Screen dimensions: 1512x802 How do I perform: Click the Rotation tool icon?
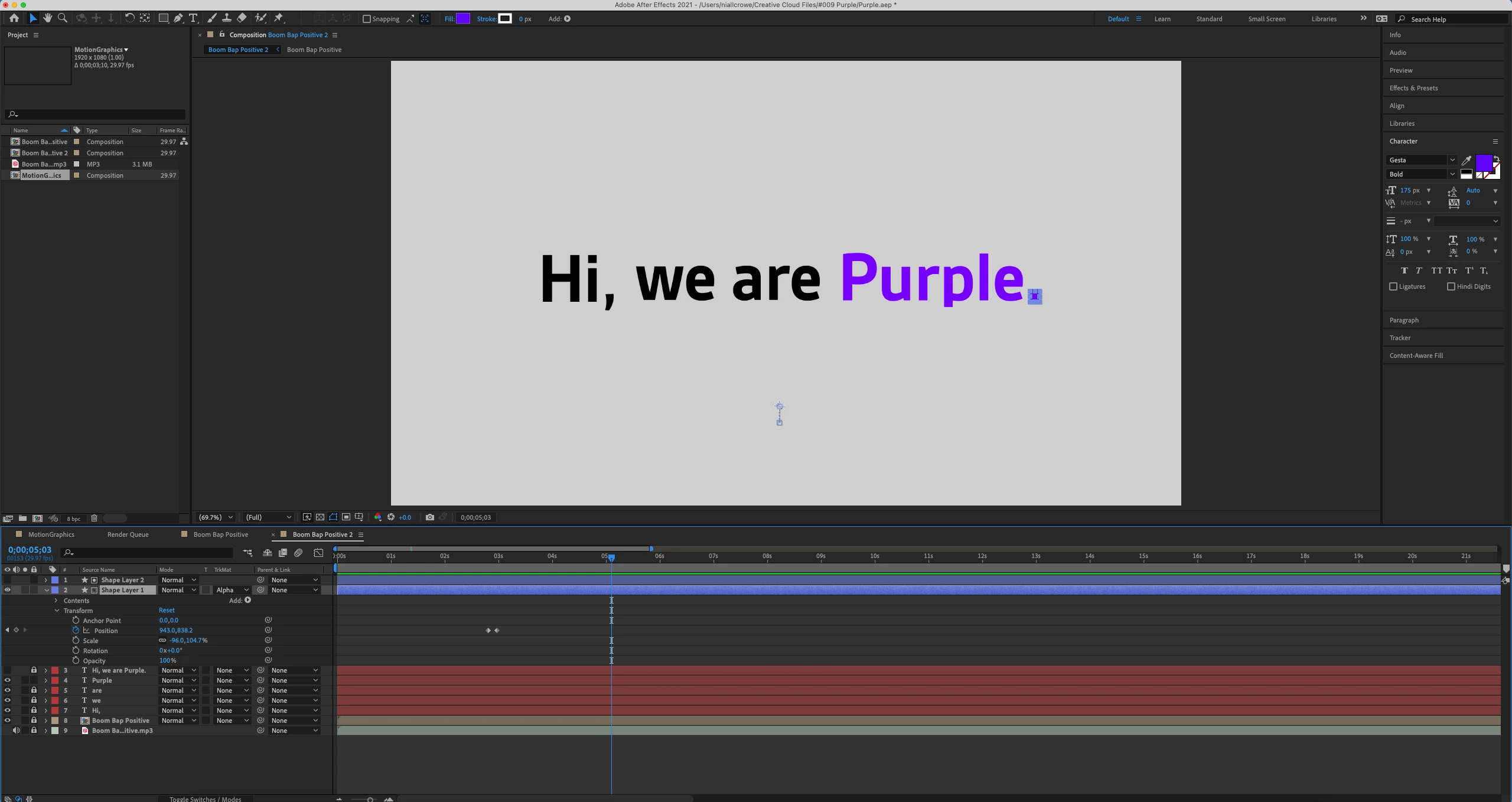(129, 18)
